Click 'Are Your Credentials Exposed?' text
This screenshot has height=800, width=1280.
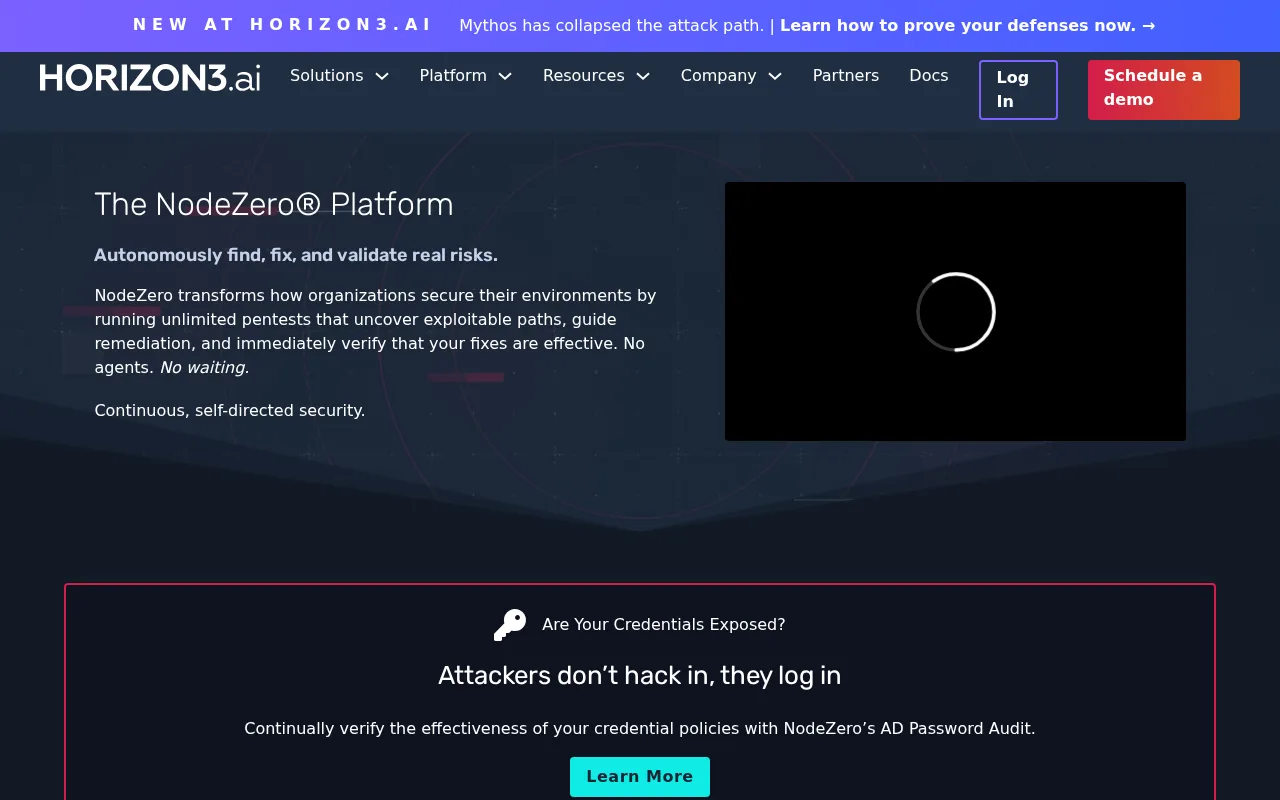(664, 625)
